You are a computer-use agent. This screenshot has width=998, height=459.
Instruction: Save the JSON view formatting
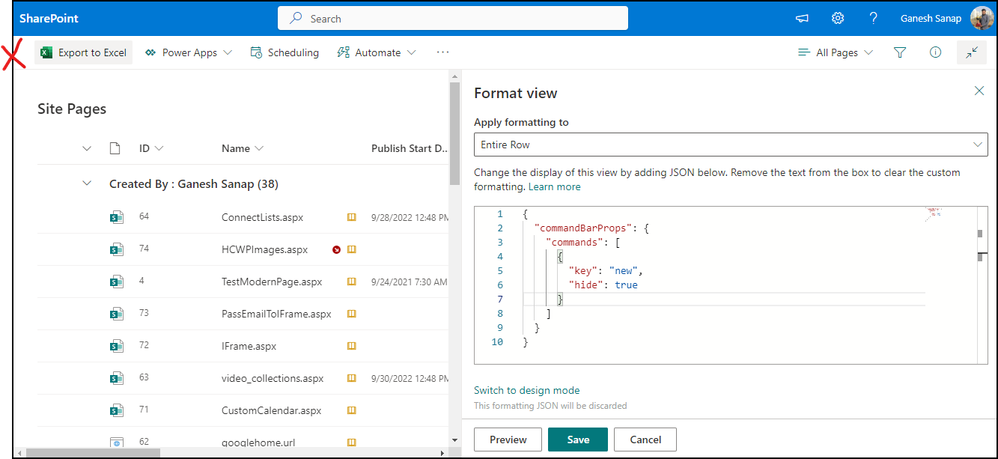pyautogui.click(x=577, y=439)
